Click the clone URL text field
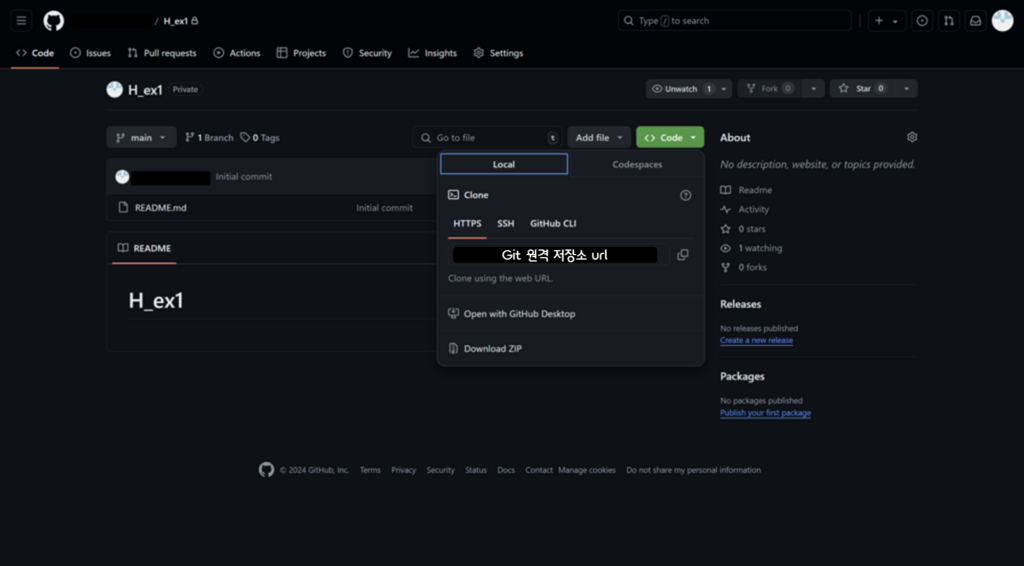 tap(558, 255)
